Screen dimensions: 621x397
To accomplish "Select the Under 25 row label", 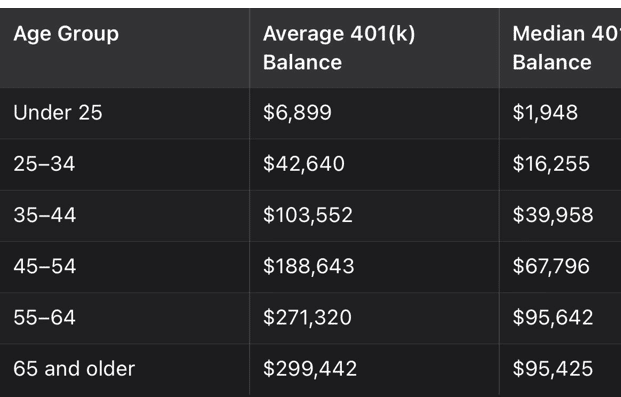I will 58,113.
